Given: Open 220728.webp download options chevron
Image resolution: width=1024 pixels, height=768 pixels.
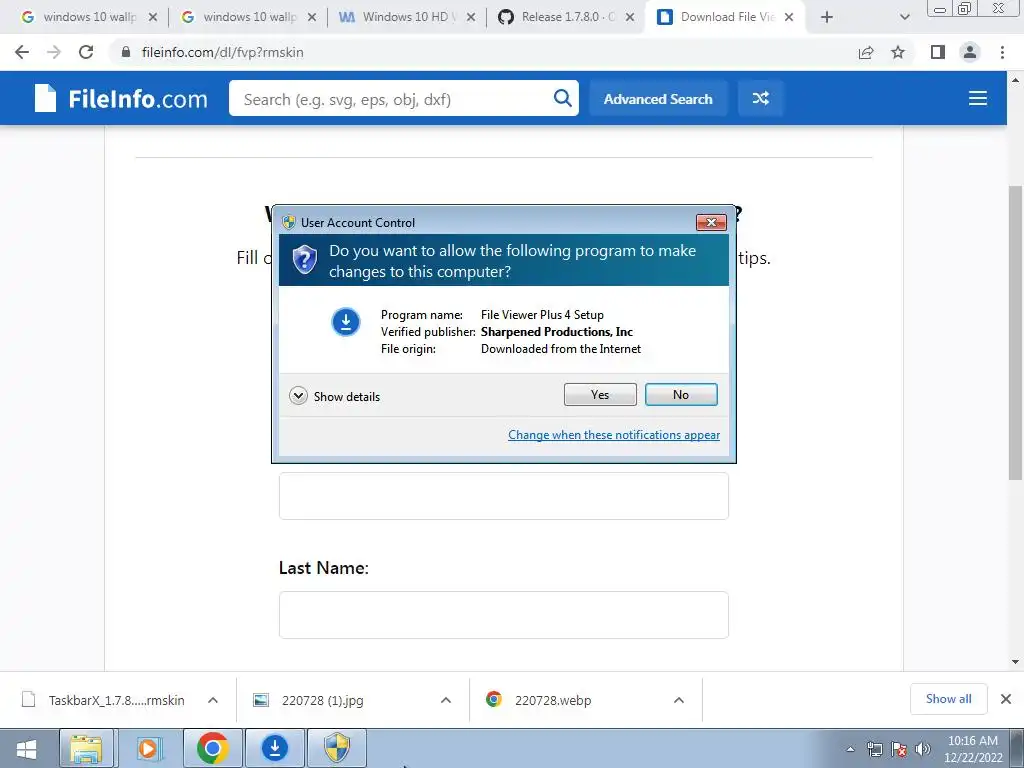Looking at the screenshot, I should [679, 700].
